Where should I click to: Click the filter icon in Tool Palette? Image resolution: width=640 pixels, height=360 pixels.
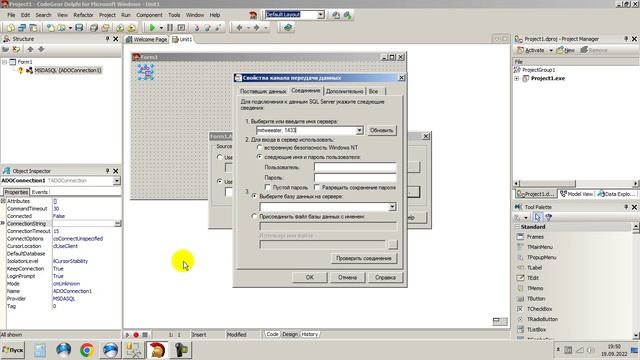pos(549,217)
